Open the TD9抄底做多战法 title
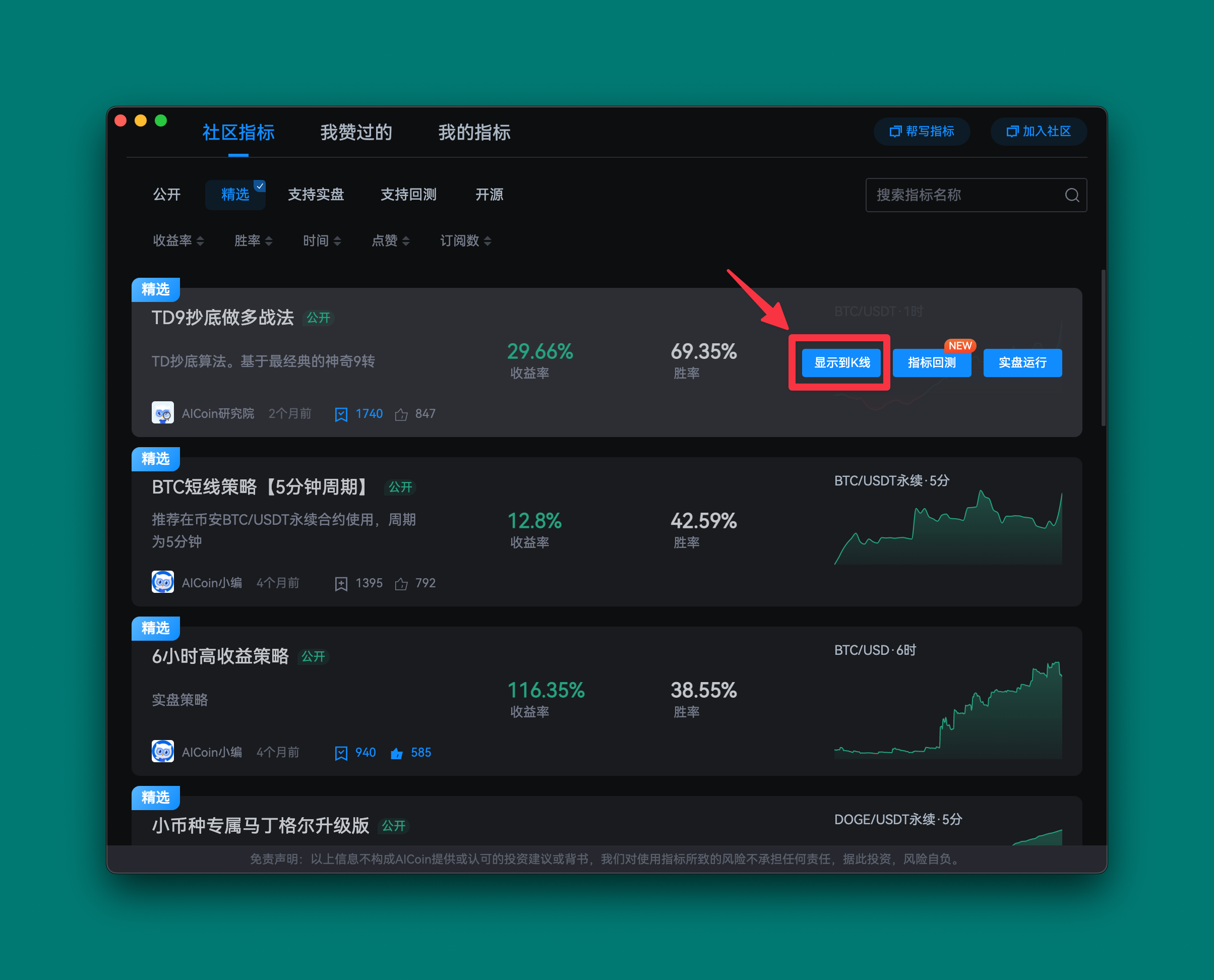Screen dimensions: 1214x980 pyautogui.click(x=222, y=318)
